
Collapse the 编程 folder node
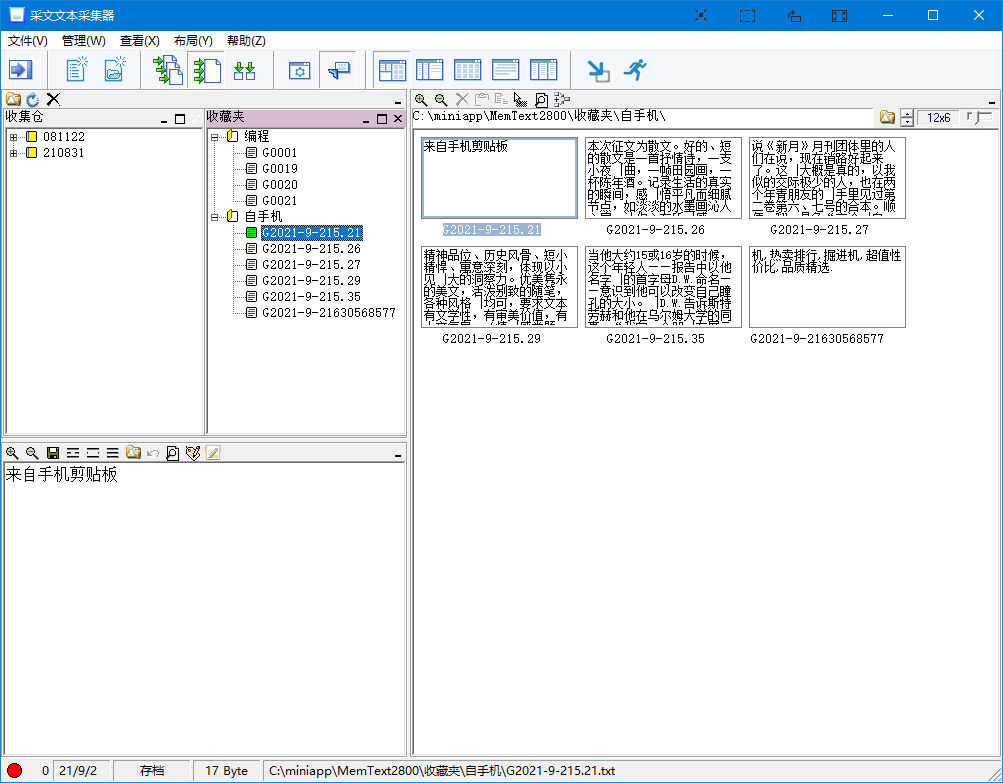[214, 137]
